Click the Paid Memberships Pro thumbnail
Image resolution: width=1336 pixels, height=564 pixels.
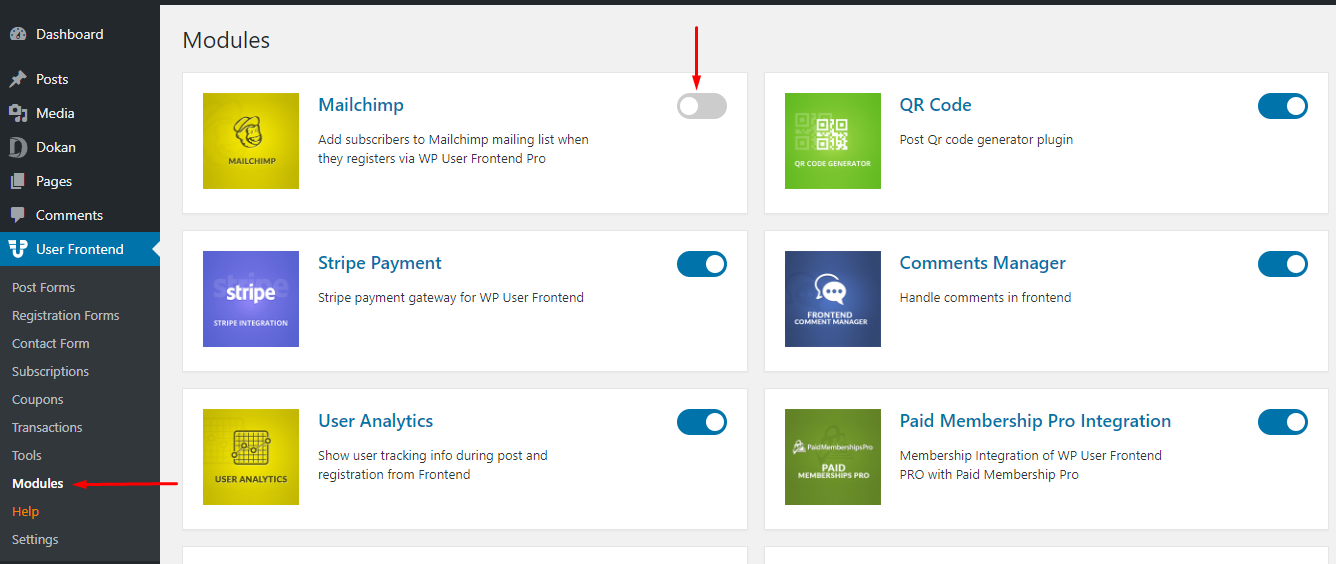(x=833, y=457)
